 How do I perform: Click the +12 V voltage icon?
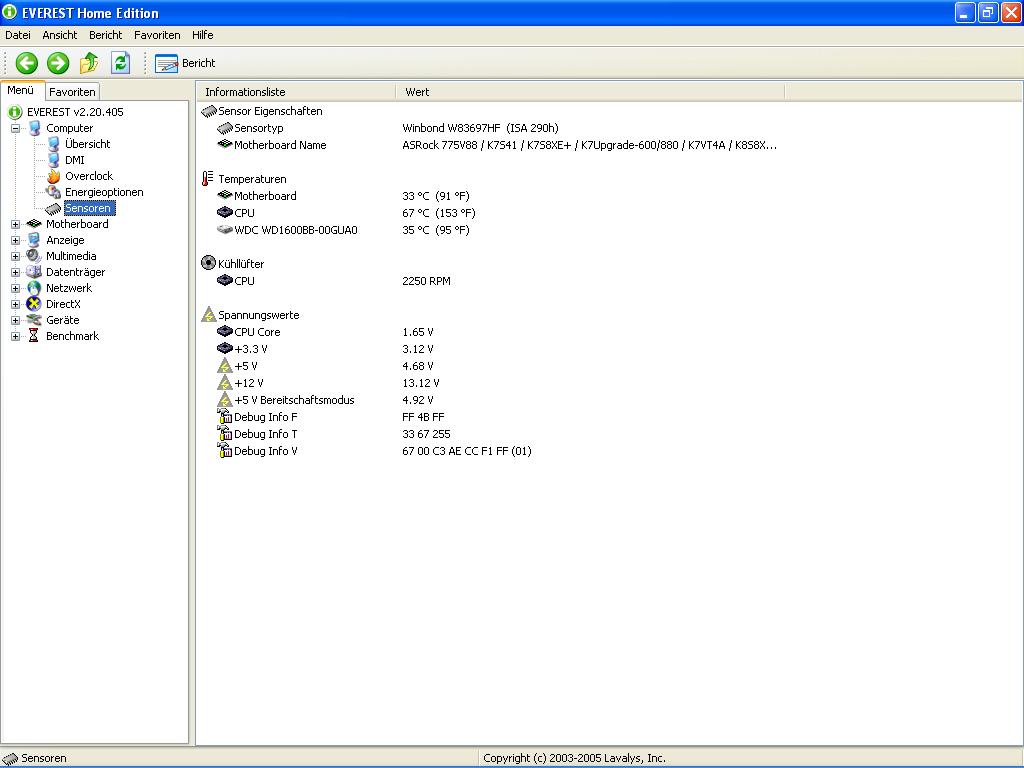pos(225,383)
